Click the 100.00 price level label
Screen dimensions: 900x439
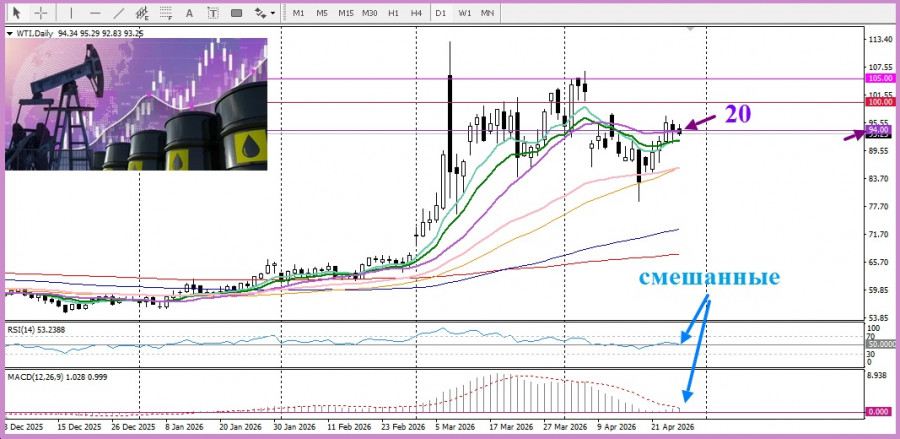coord(881,102)
